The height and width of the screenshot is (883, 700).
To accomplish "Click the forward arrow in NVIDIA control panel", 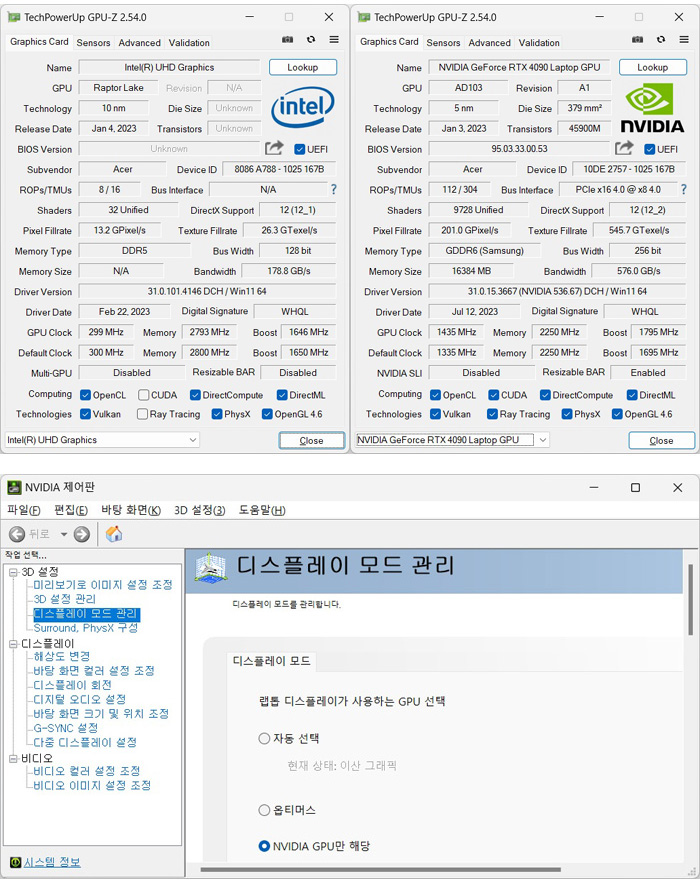I will click(x=82, y=534).
